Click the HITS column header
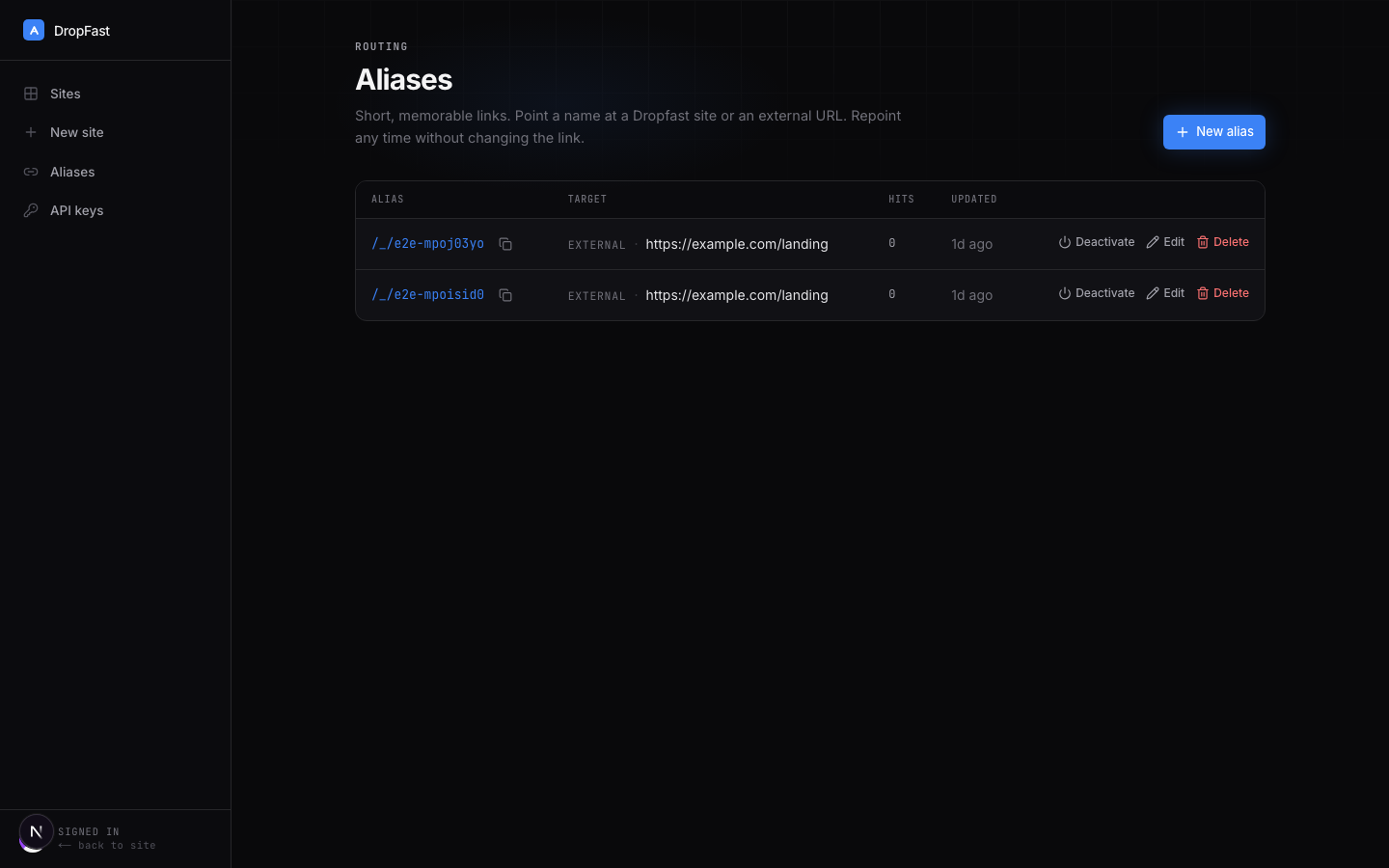Screen dimensions: 1389x868 pyautogui.click(x=901, y=200)
